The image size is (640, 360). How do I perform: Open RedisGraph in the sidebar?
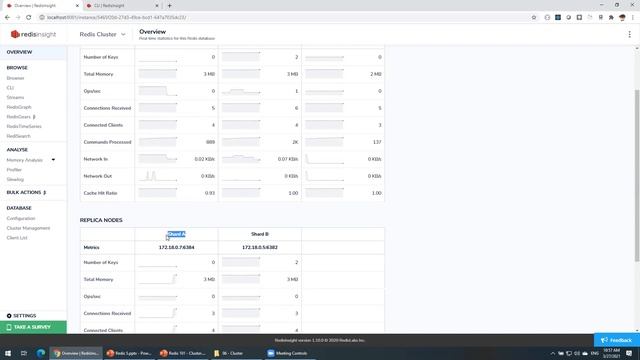coord(19,107)
